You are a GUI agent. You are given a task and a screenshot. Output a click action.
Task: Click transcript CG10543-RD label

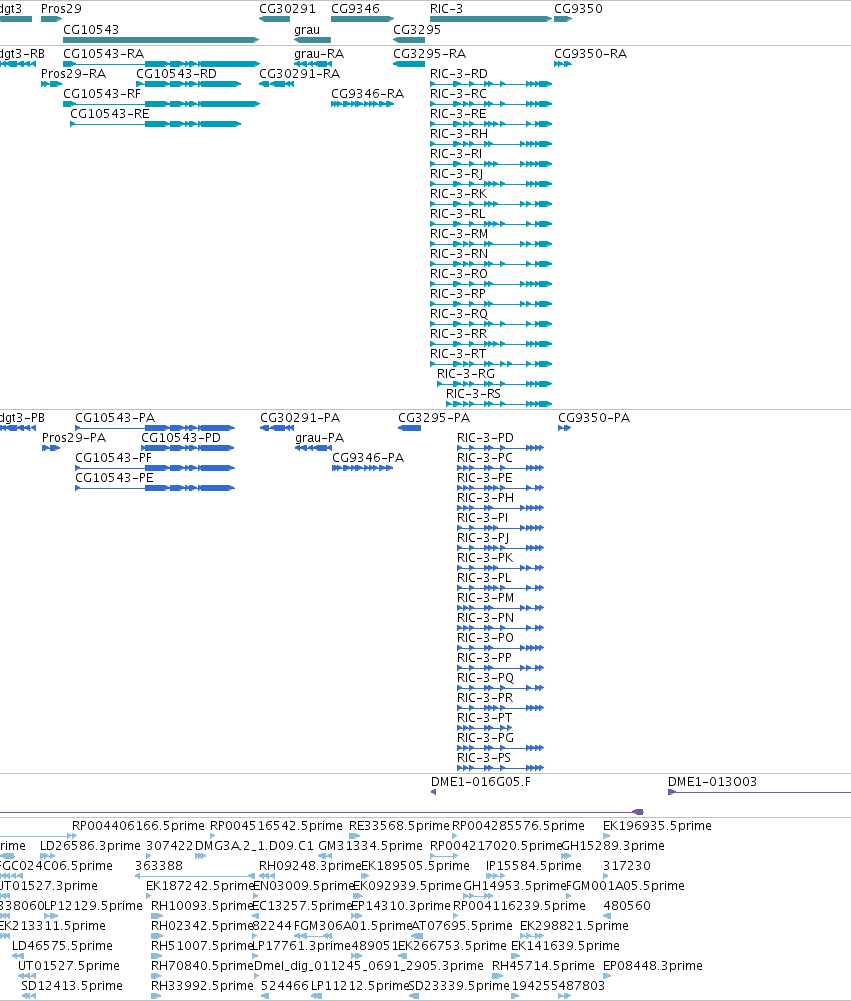pyautogui.click(x=176, y=74)
